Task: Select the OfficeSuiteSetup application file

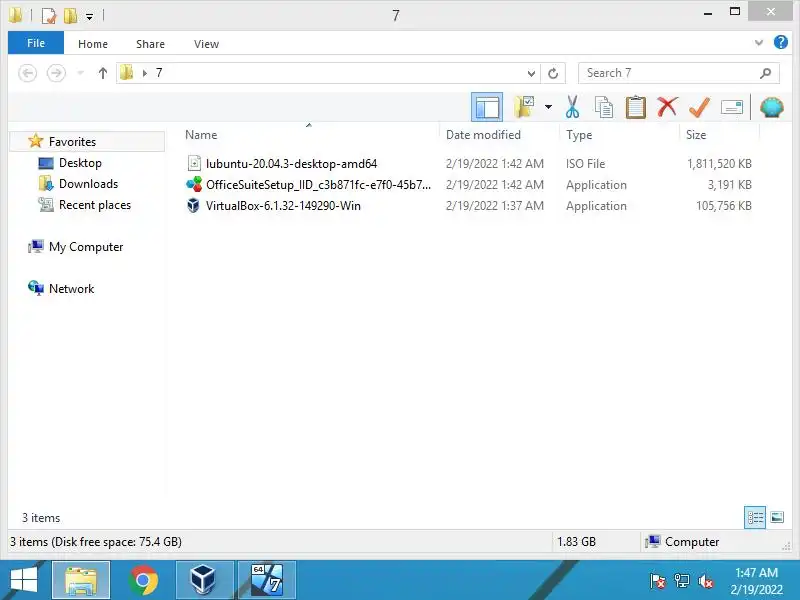Action: pyautogui.click(x=318, y=185)
